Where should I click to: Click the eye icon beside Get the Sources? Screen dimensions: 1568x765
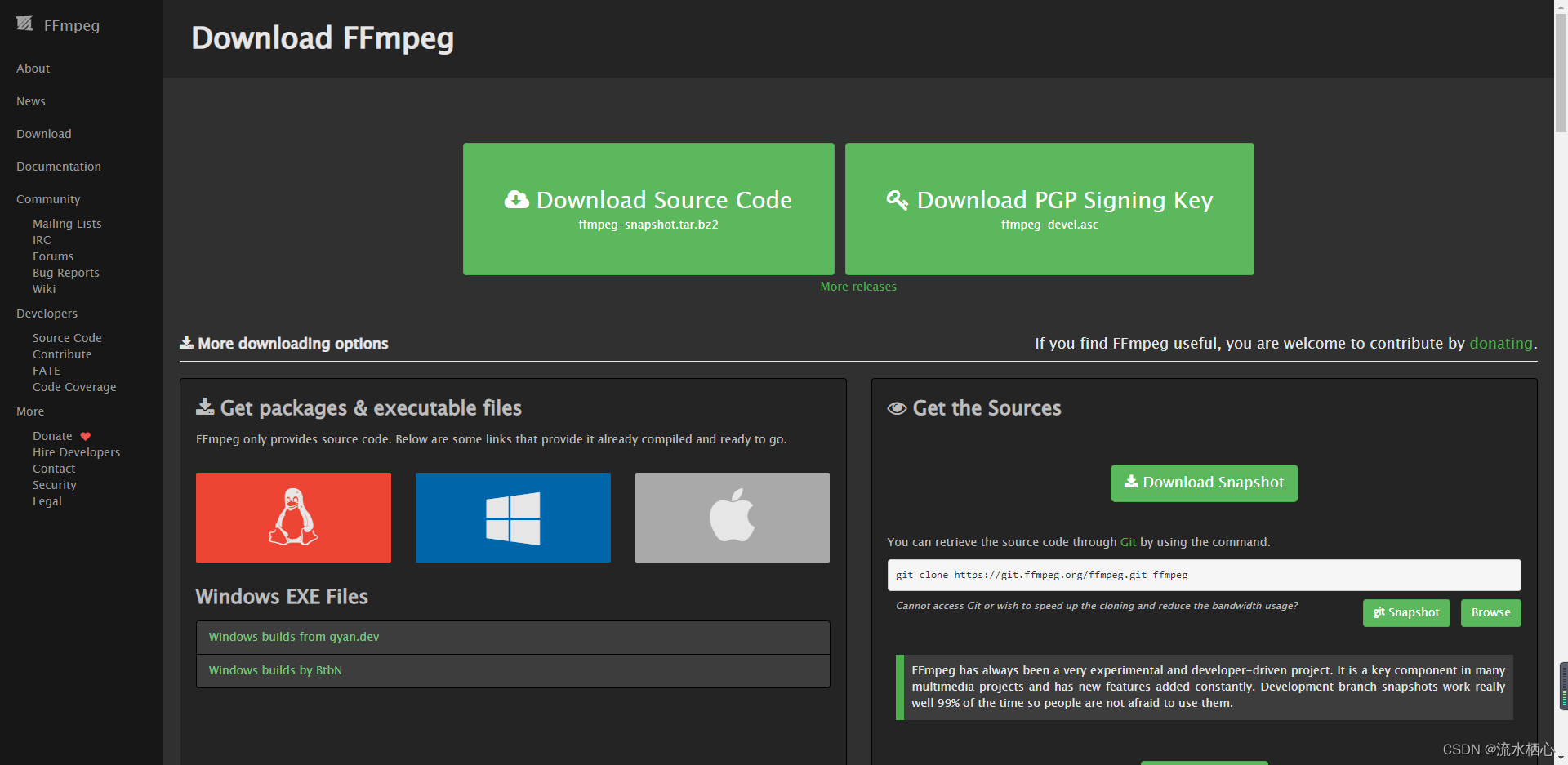click(x=897, y=408)
